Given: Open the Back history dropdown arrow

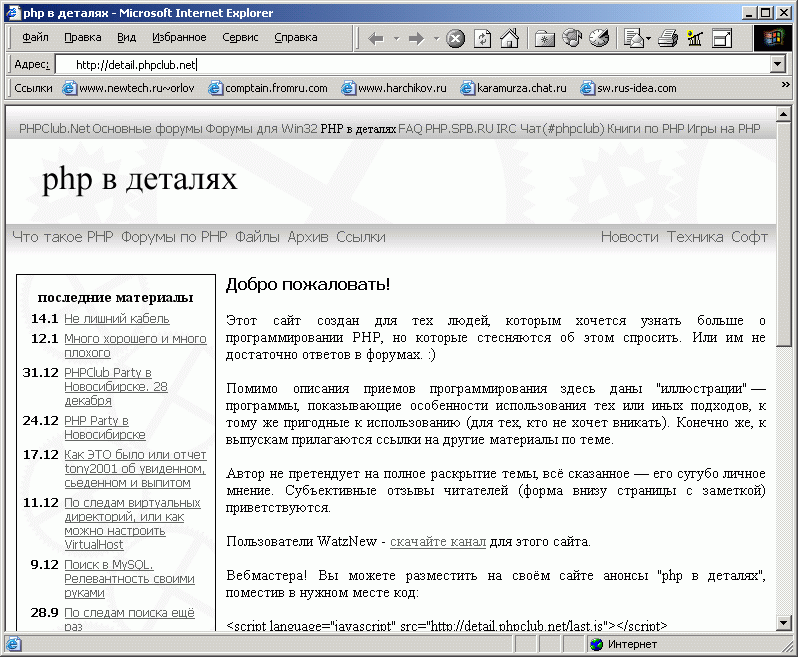Looking at the screenshot, I should [x=396, y=39].
